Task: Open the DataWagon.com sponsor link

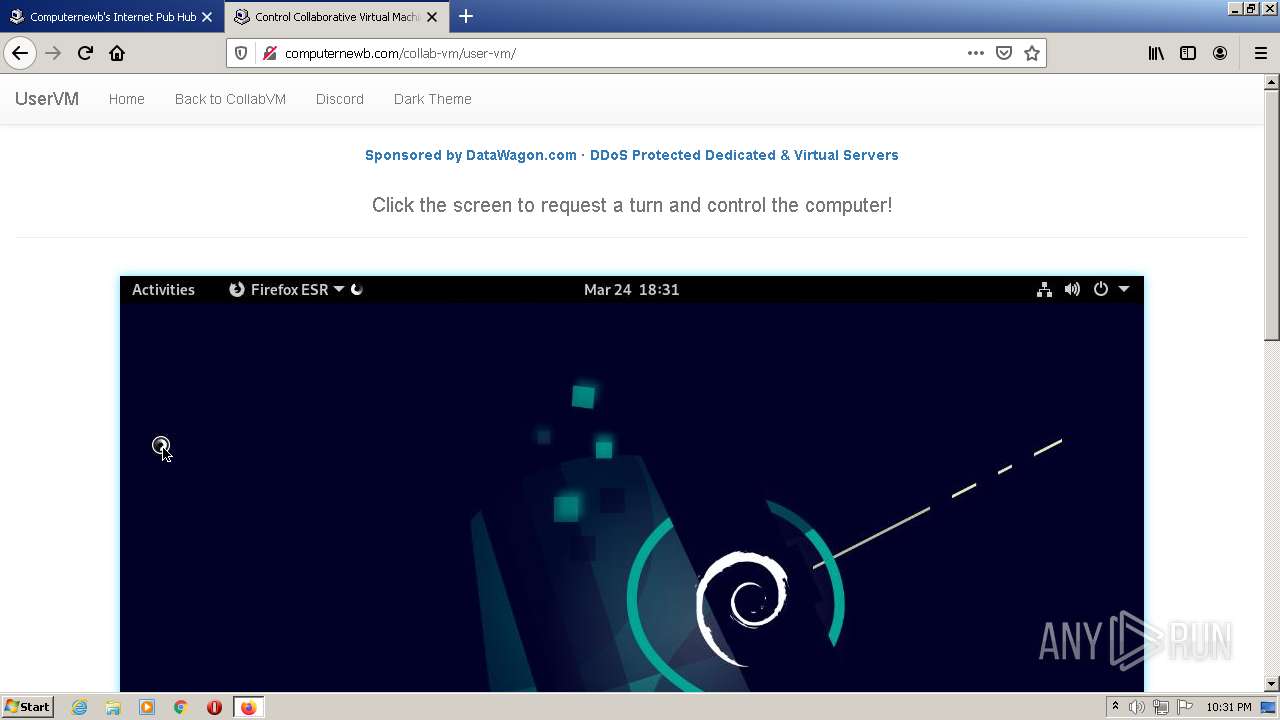Action: 632,155
